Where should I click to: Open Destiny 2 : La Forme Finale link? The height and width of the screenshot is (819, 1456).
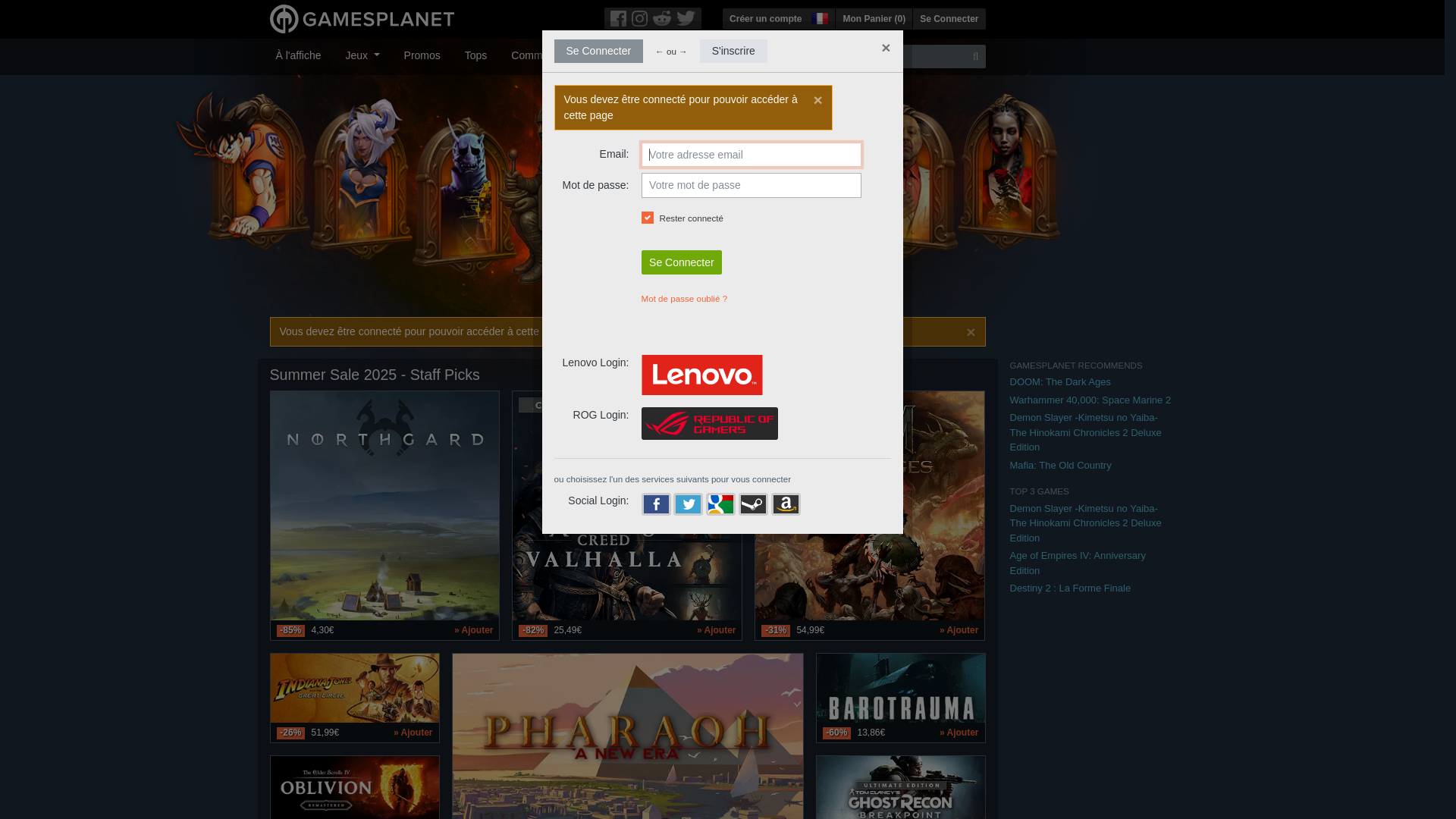(1069, 588)
